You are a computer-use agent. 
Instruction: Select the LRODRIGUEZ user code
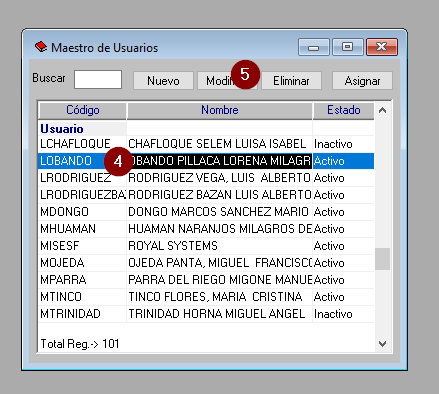(76, 178)
